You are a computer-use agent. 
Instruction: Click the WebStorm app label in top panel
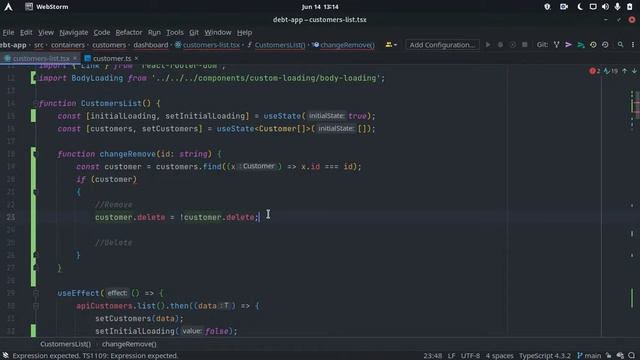coord(47,7)
